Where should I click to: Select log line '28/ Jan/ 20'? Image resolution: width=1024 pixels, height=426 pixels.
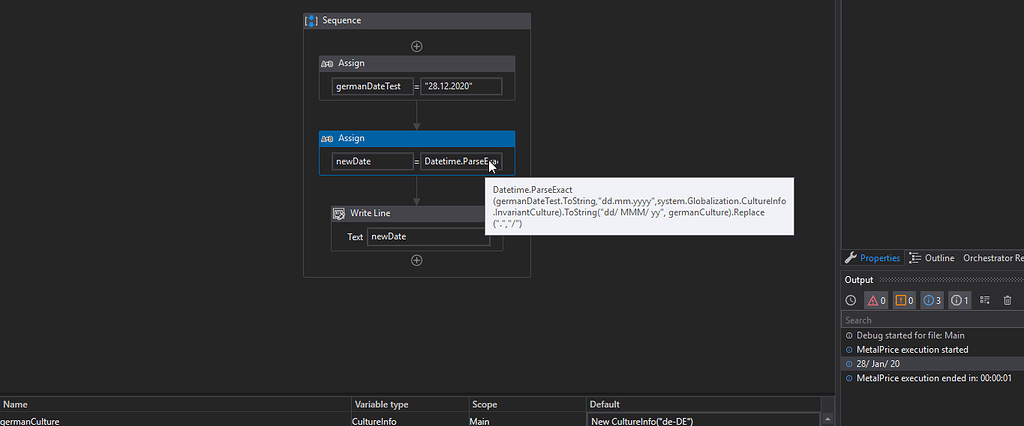pyautogui.click(x=933, y=364)
